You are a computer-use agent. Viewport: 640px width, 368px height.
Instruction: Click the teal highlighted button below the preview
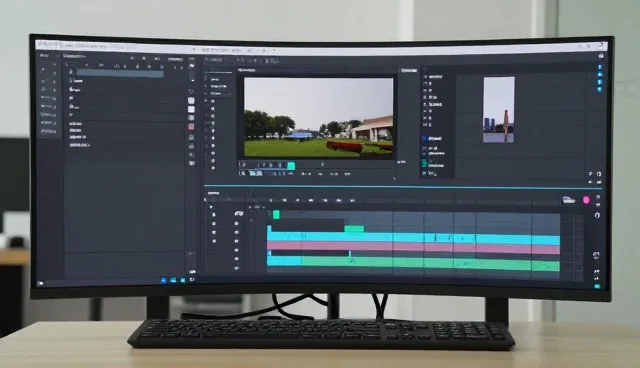291,166
